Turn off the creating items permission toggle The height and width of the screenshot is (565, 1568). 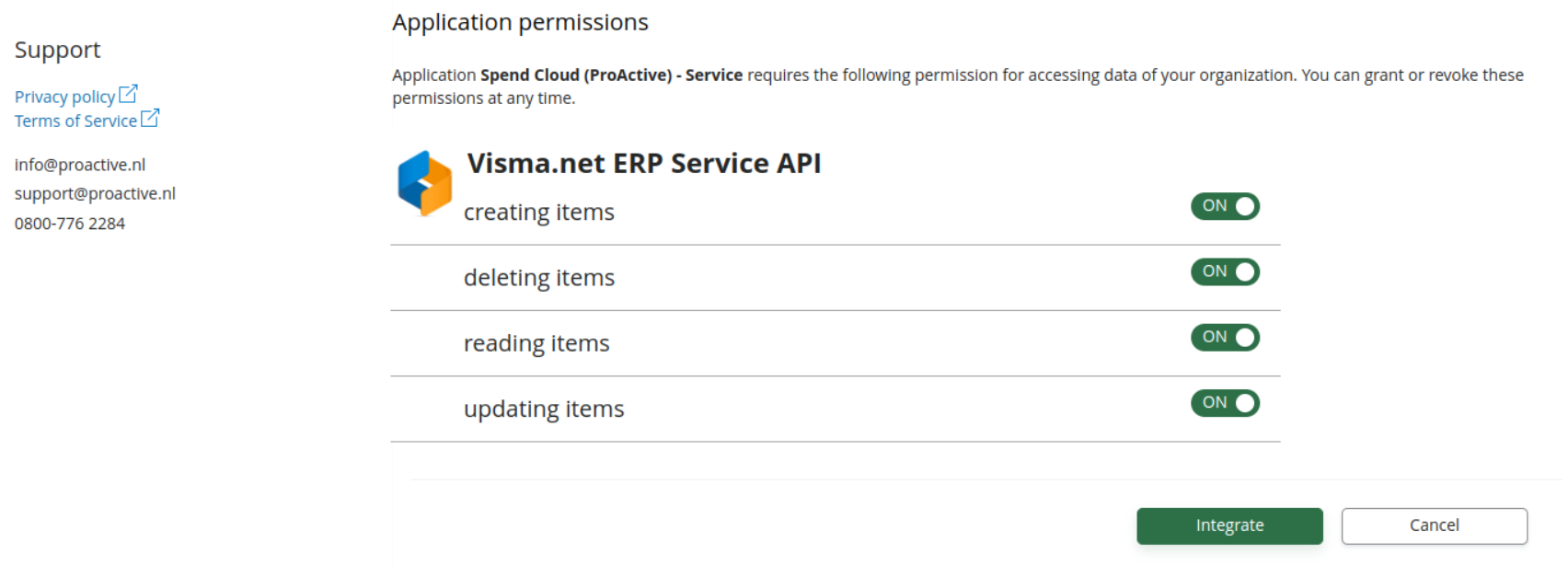click(x=1225, y=206)
